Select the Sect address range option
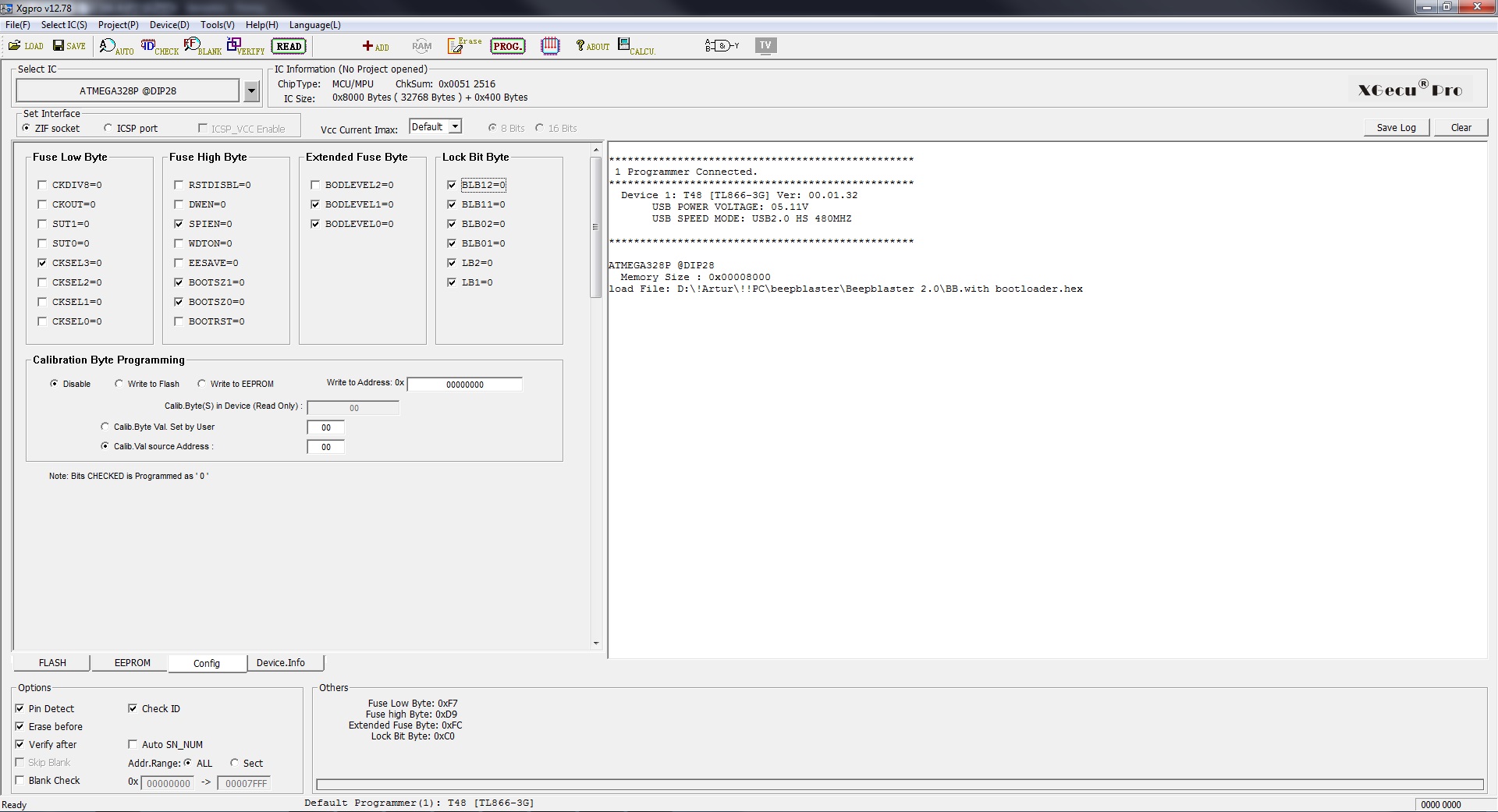 pyautogui.click(x=234, y=763)
